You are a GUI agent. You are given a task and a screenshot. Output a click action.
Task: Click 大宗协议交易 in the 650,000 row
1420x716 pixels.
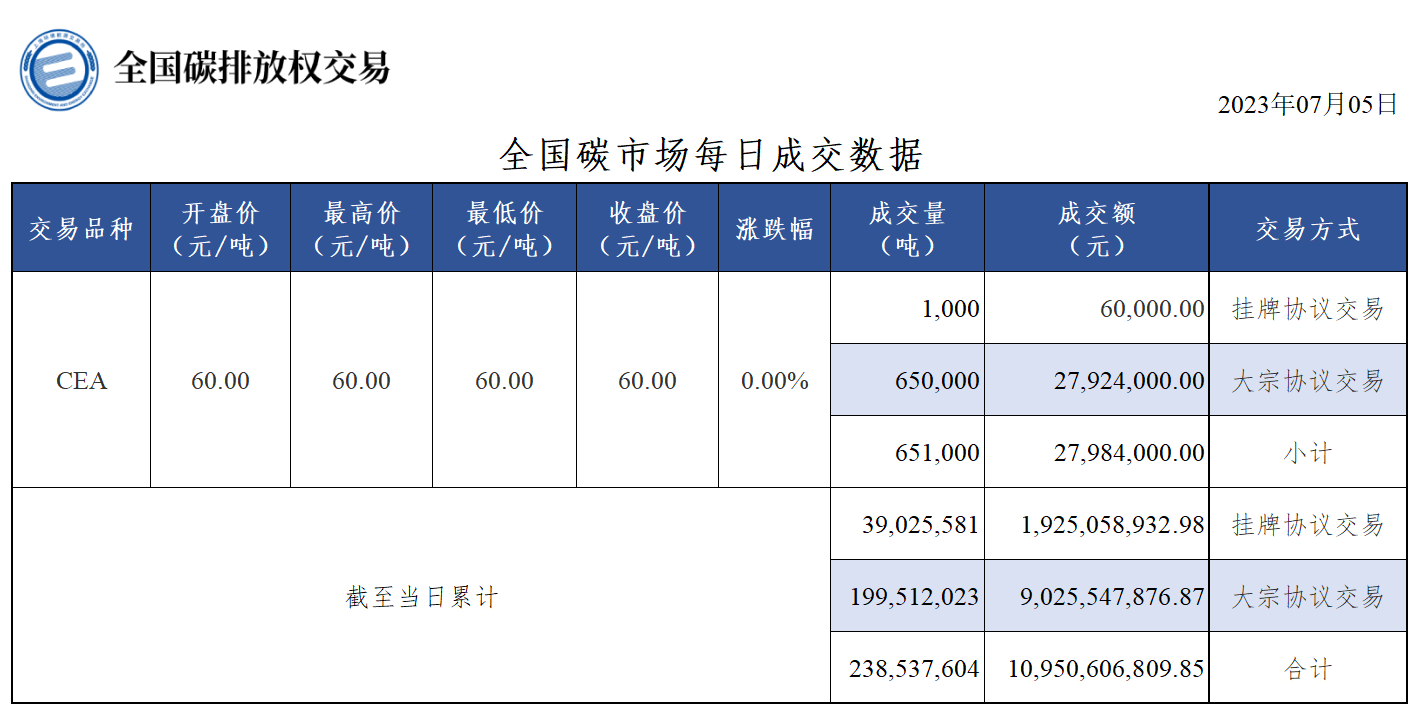1308,381
